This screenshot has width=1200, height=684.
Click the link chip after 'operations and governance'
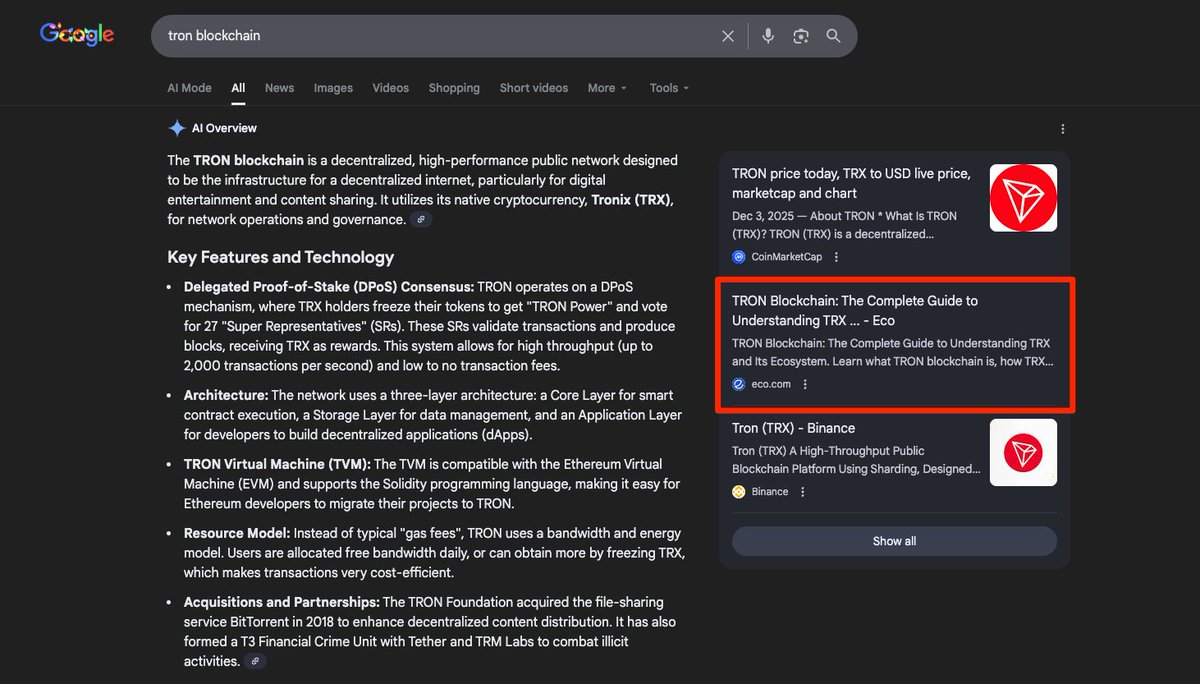422,219
